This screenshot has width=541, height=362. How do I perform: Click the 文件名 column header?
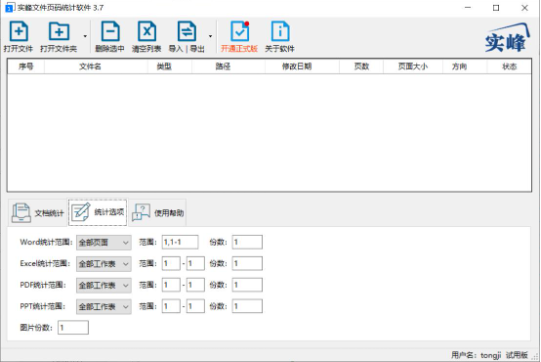coord(90,66)
